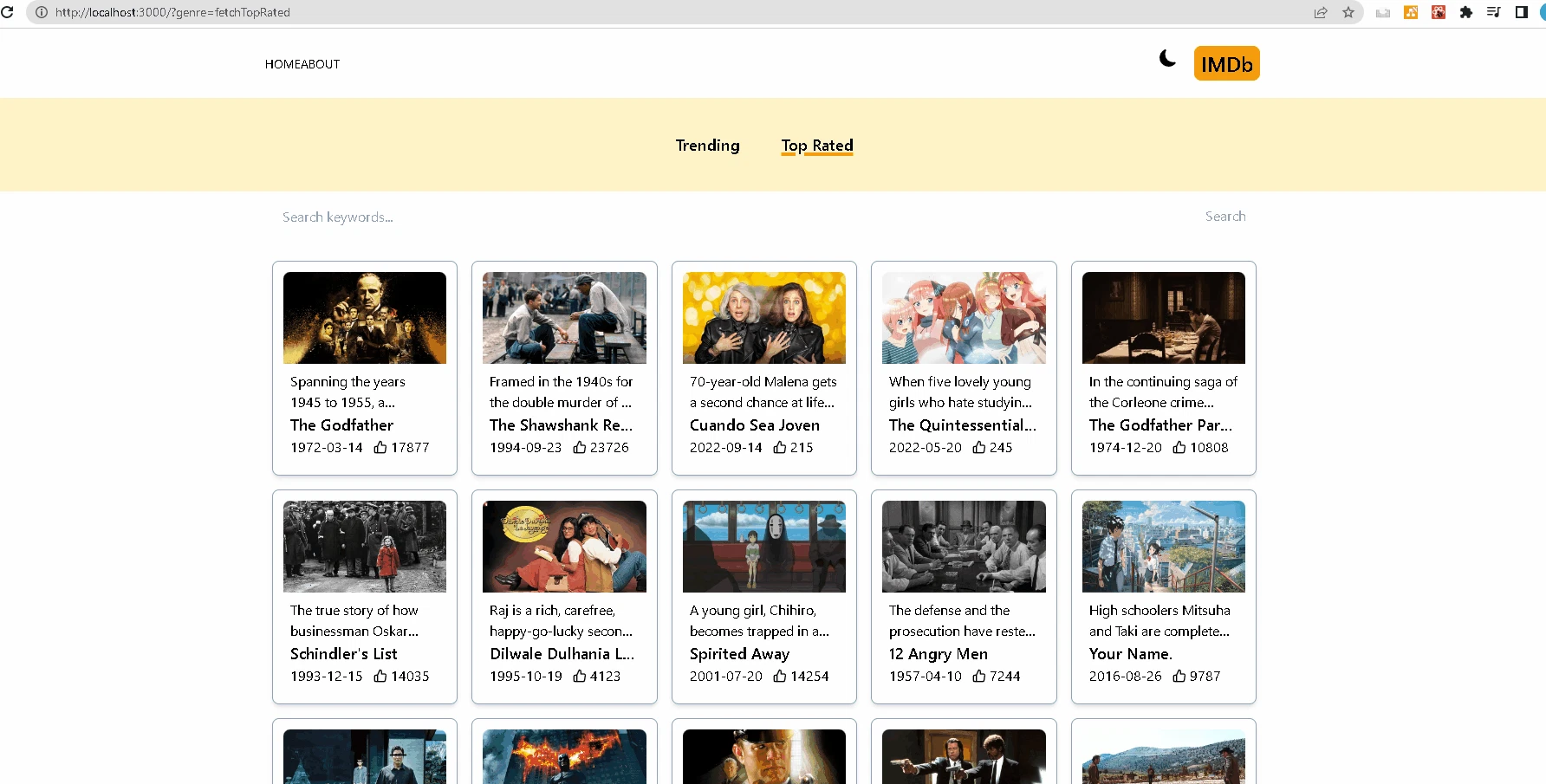Open the browser side panel

coord(1522,12)
